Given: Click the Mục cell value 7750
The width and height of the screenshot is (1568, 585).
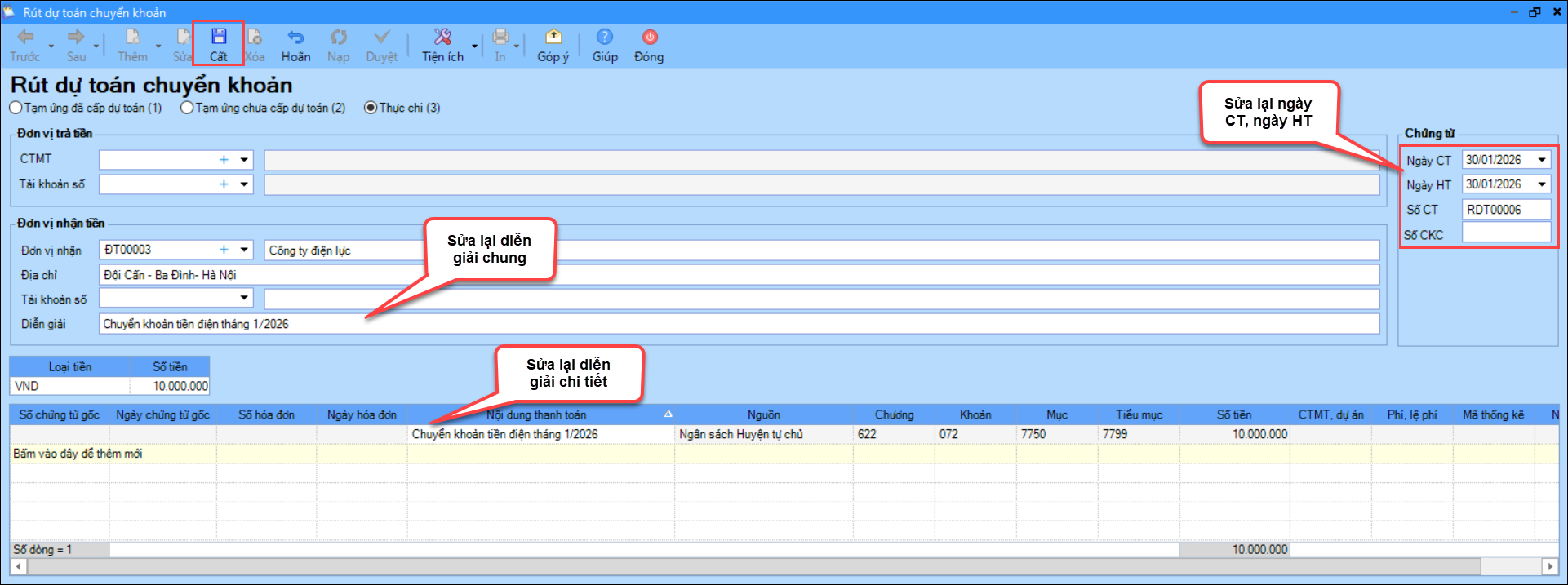Looking at the screenshot, I should pyautogui.click(x=1058, y=434).
